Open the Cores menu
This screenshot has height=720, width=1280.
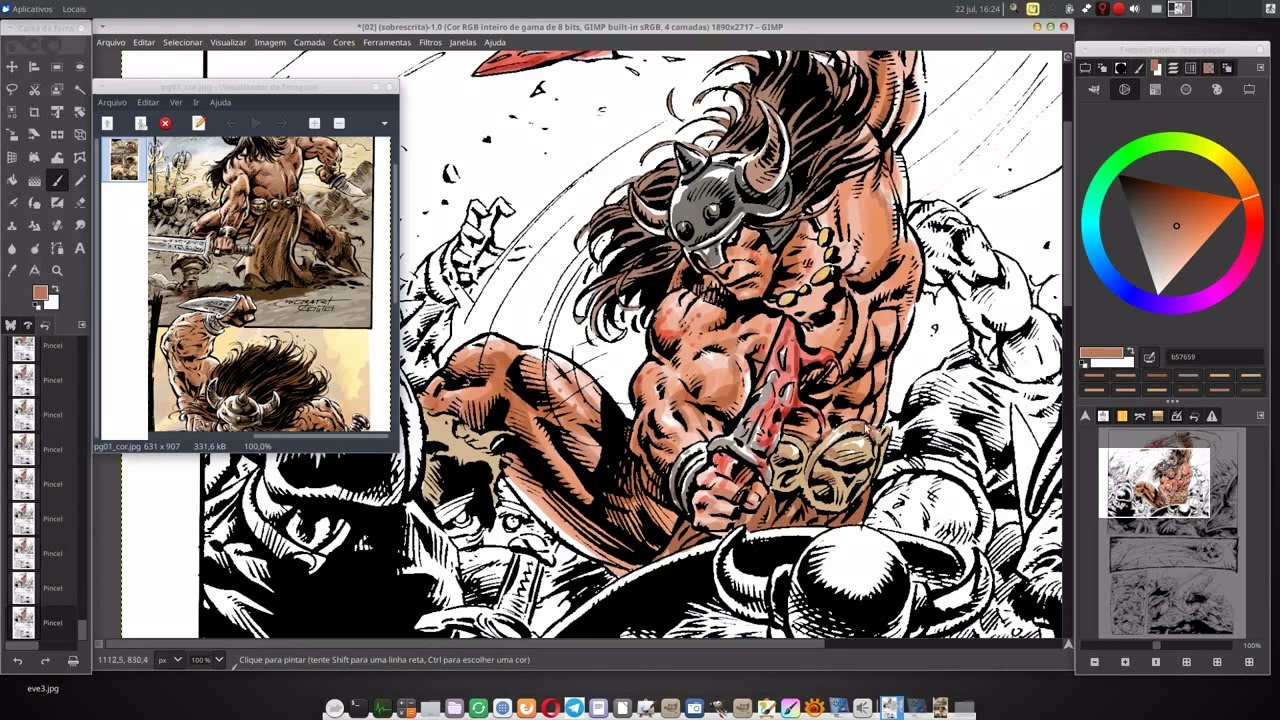click(344, 42)
